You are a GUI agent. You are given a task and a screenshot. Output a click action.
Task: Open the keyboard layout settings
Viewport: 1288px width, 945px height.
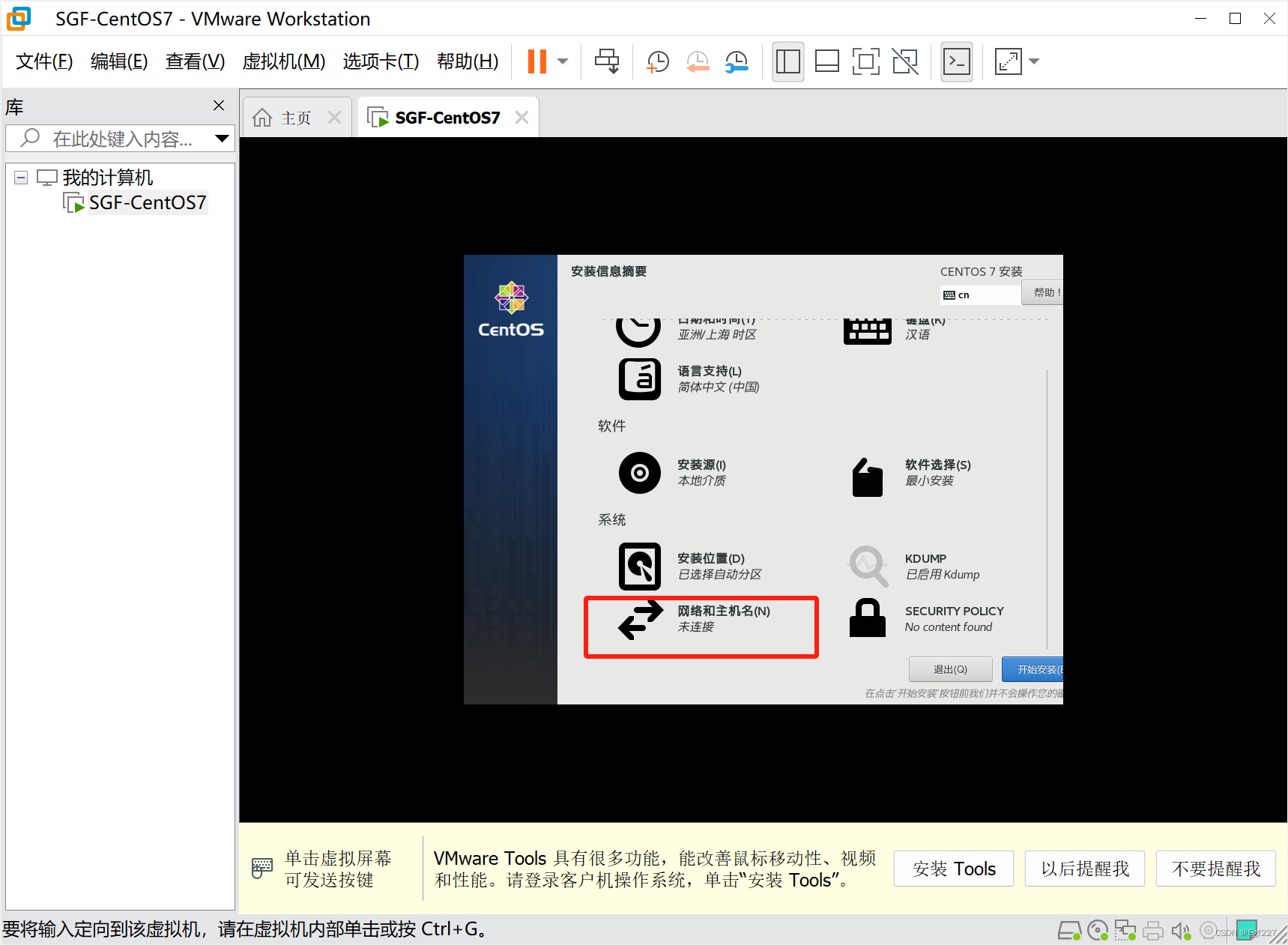point(895,330)
